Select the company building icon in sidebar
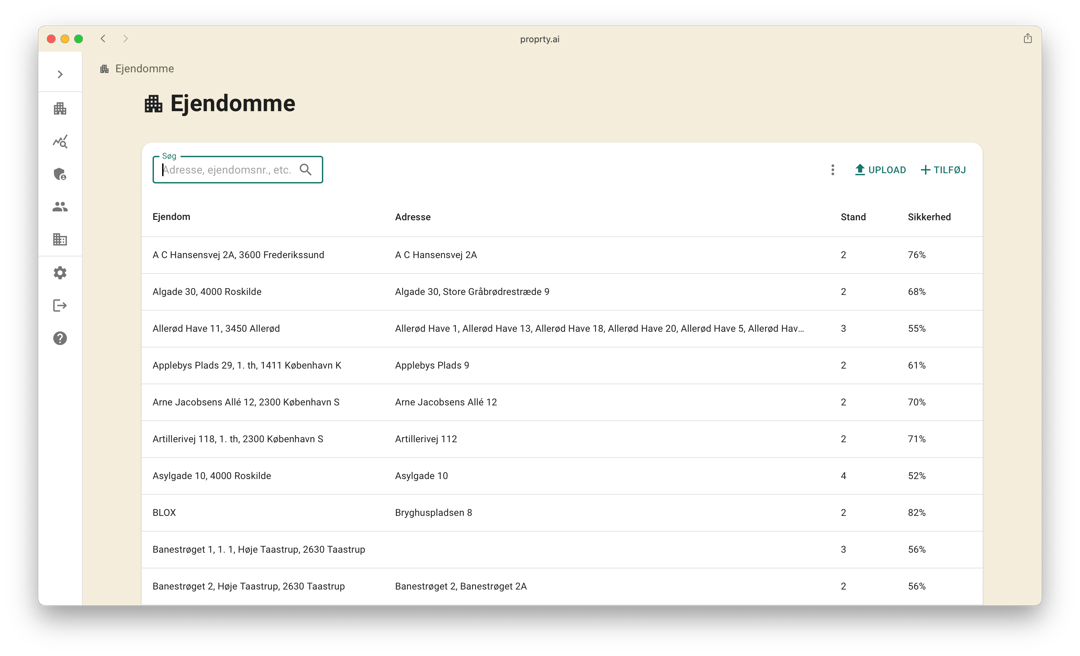1080x656 pixels. point(60,240)
